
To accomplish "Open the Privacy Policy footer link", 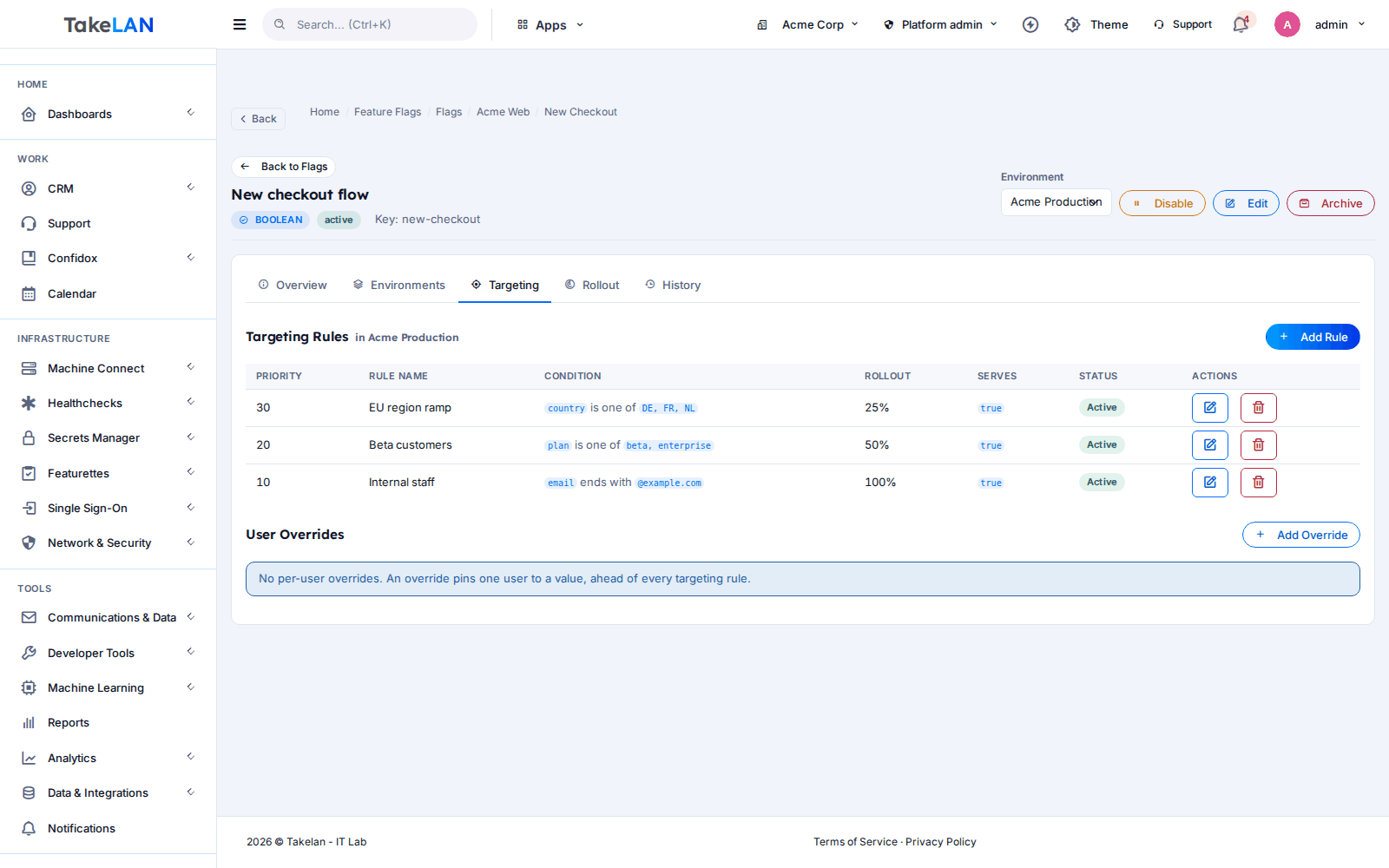I will tap(941, 842).
